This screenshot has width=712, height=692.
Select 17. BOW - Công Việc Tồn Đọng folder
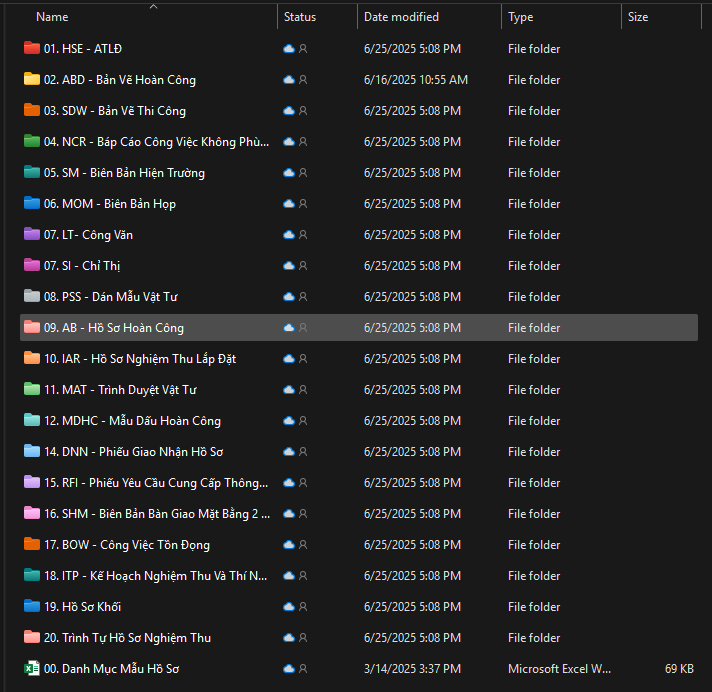coord(127,544)
